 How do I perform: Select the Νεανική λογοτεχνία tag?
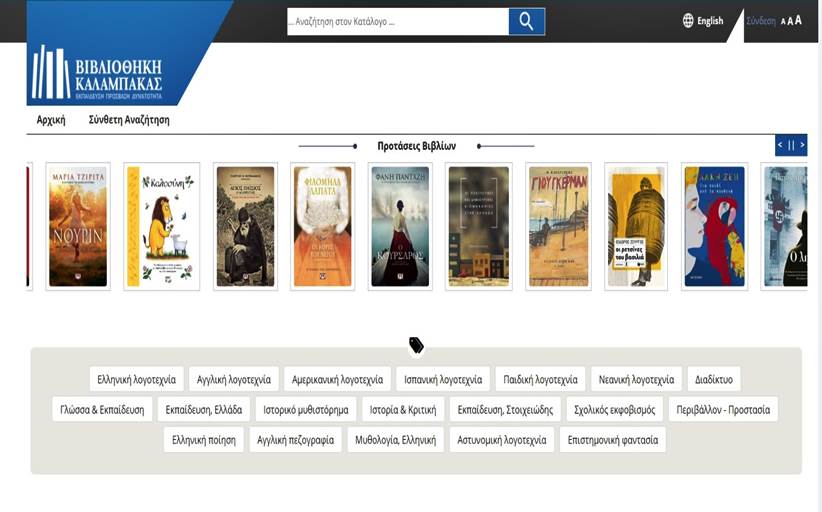click(x=636, y=379)
